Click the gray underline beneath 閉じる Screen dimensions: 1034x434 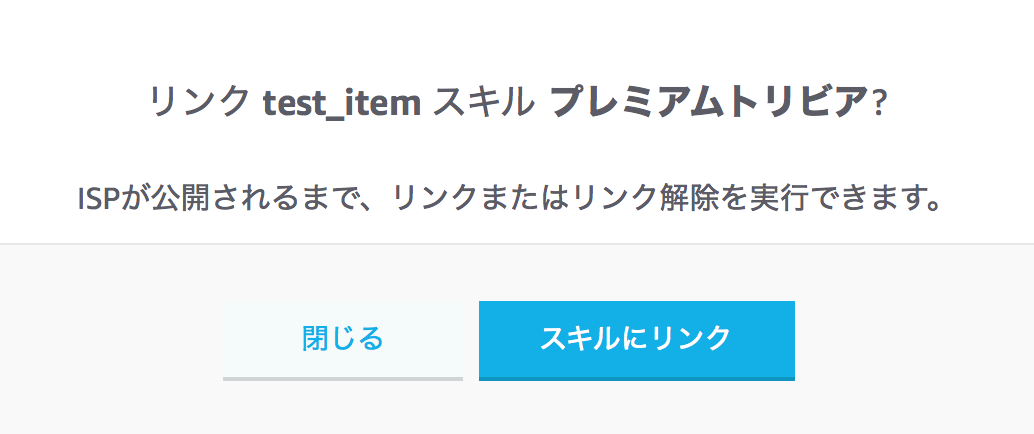[343, 379]
